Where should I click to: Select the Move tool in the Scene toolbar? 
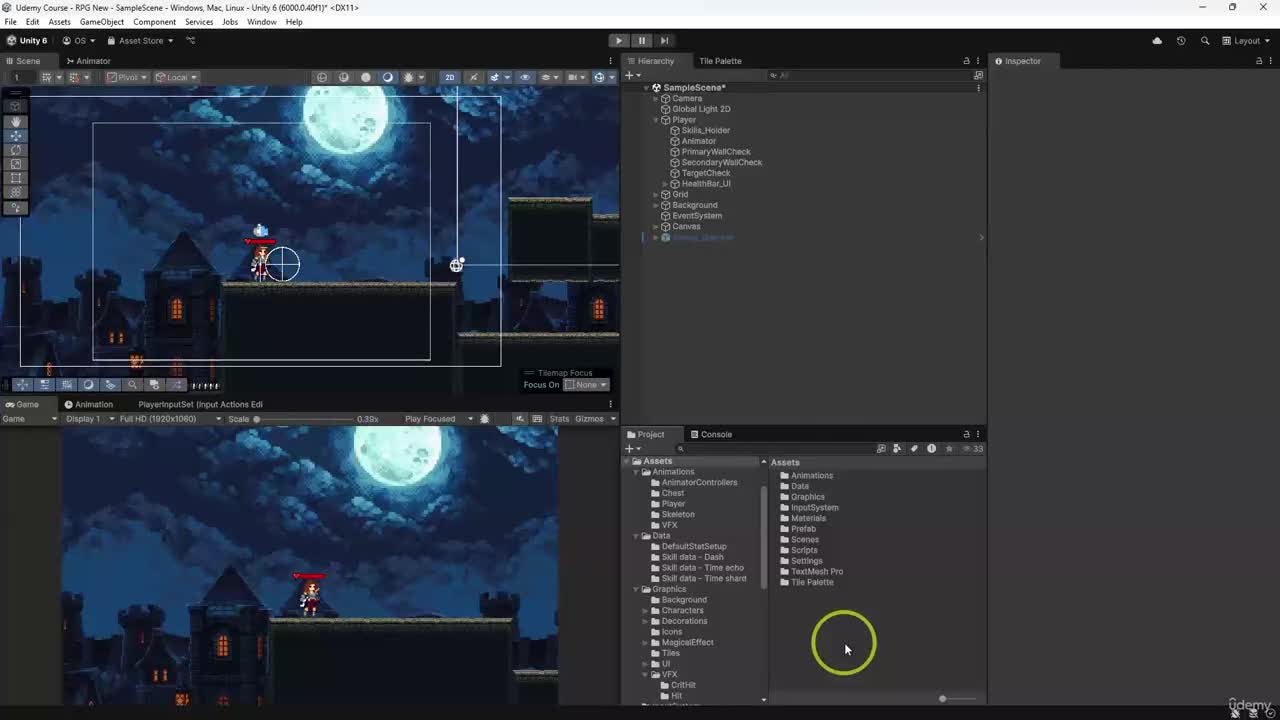[x=16, y=135]
